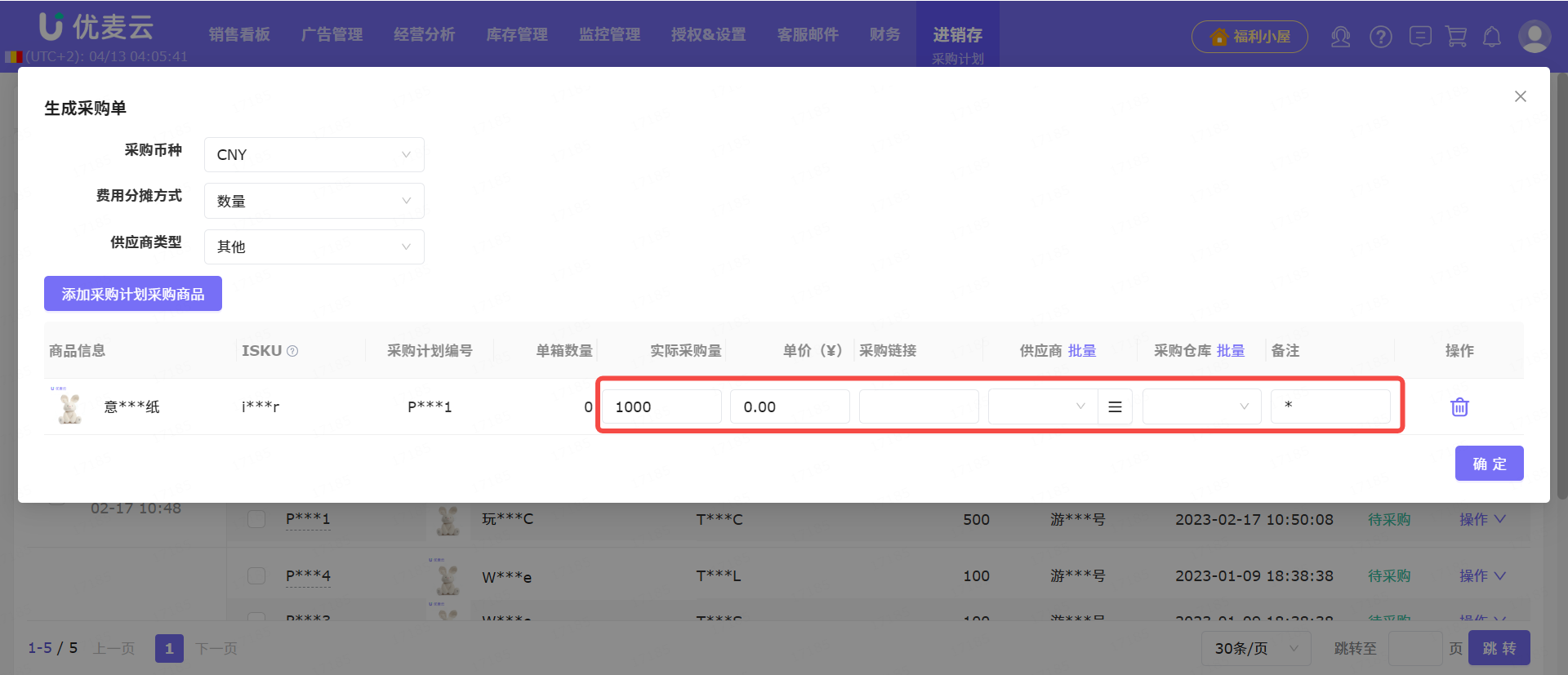Open the shopping cart icon in header
The width and height of the screenshot is (1568, 675).
pos(1456,37)
